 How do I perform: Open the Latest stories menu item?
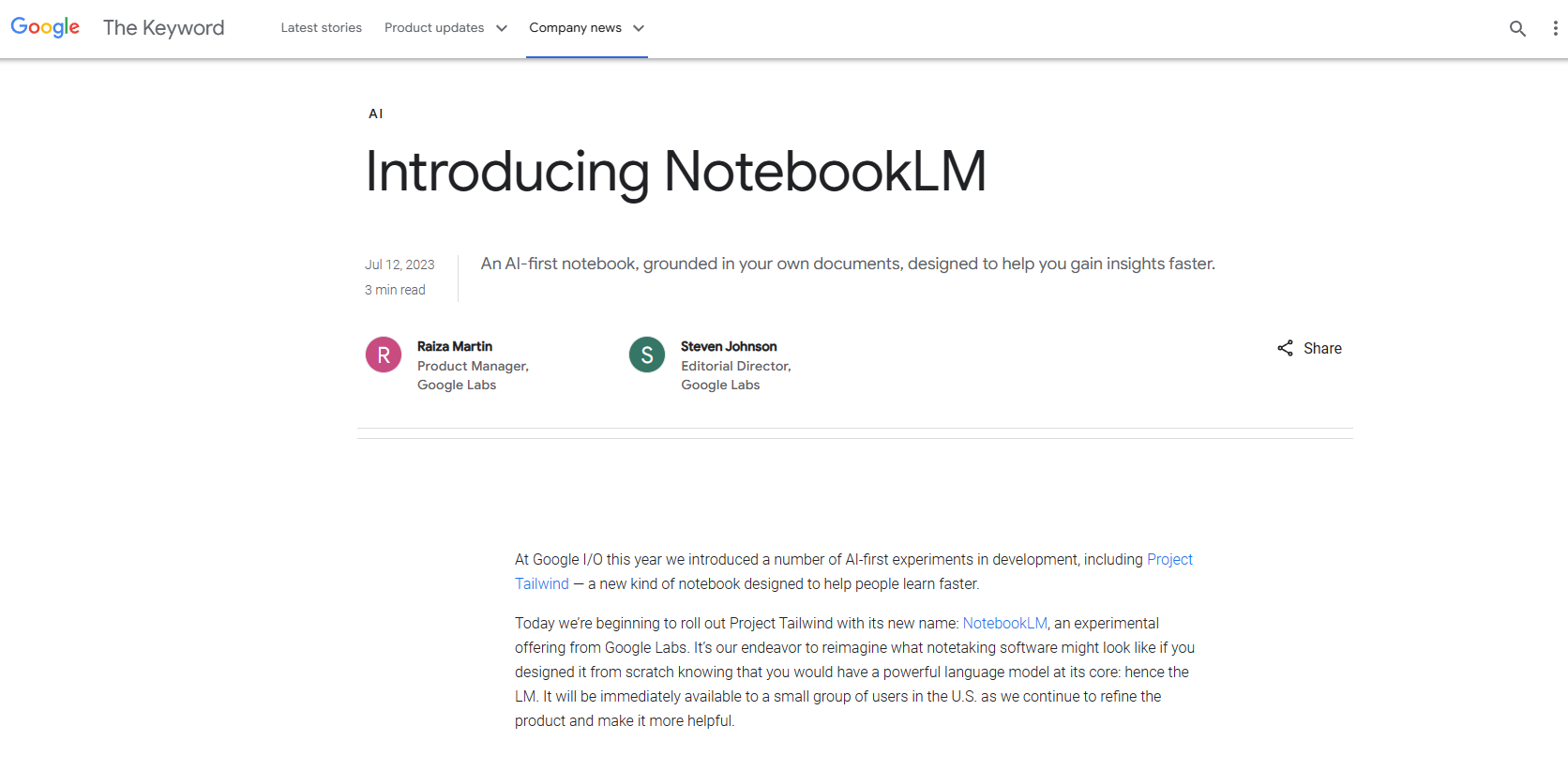[x=321, y=28]
